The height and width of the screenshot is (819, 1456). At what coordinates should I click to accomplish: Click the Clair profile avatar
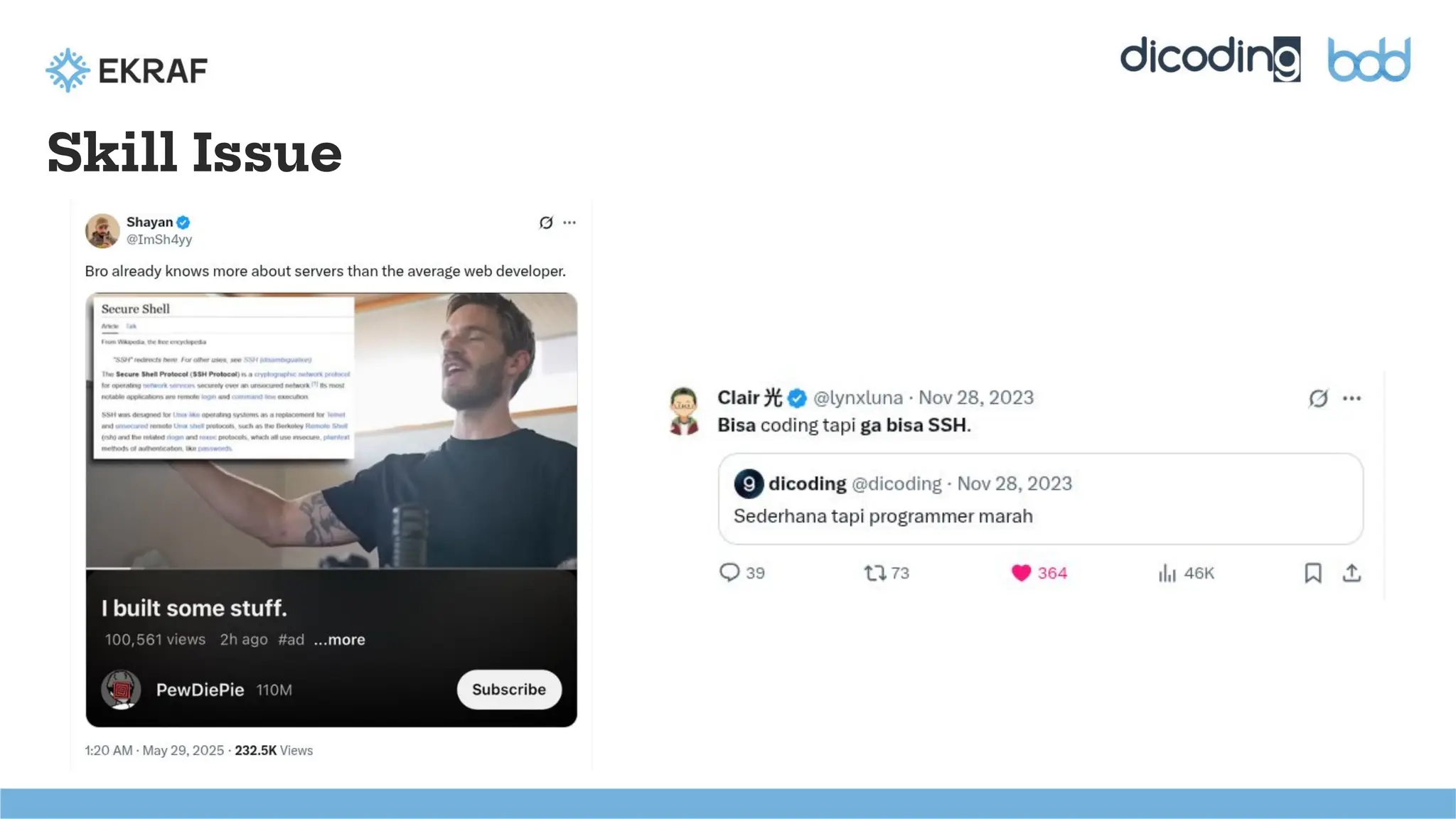tap(684, 411)
